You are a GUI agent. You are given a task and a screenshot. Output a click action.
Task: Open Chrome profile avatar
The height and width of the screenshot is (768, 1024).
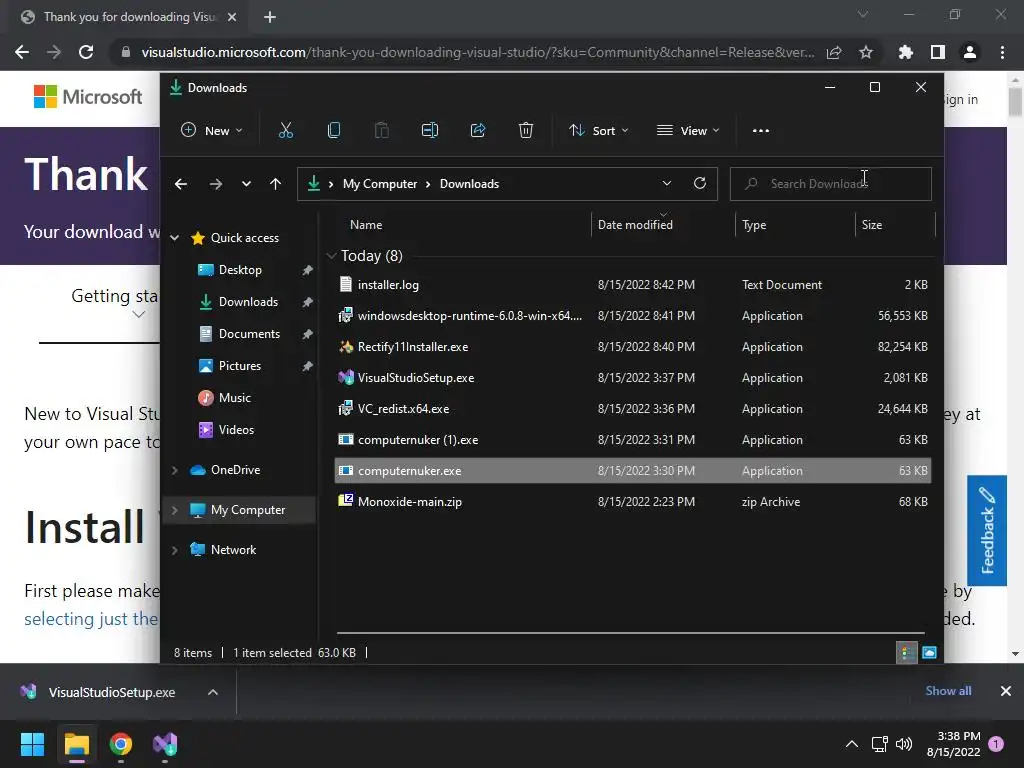(x=970, y=52)
